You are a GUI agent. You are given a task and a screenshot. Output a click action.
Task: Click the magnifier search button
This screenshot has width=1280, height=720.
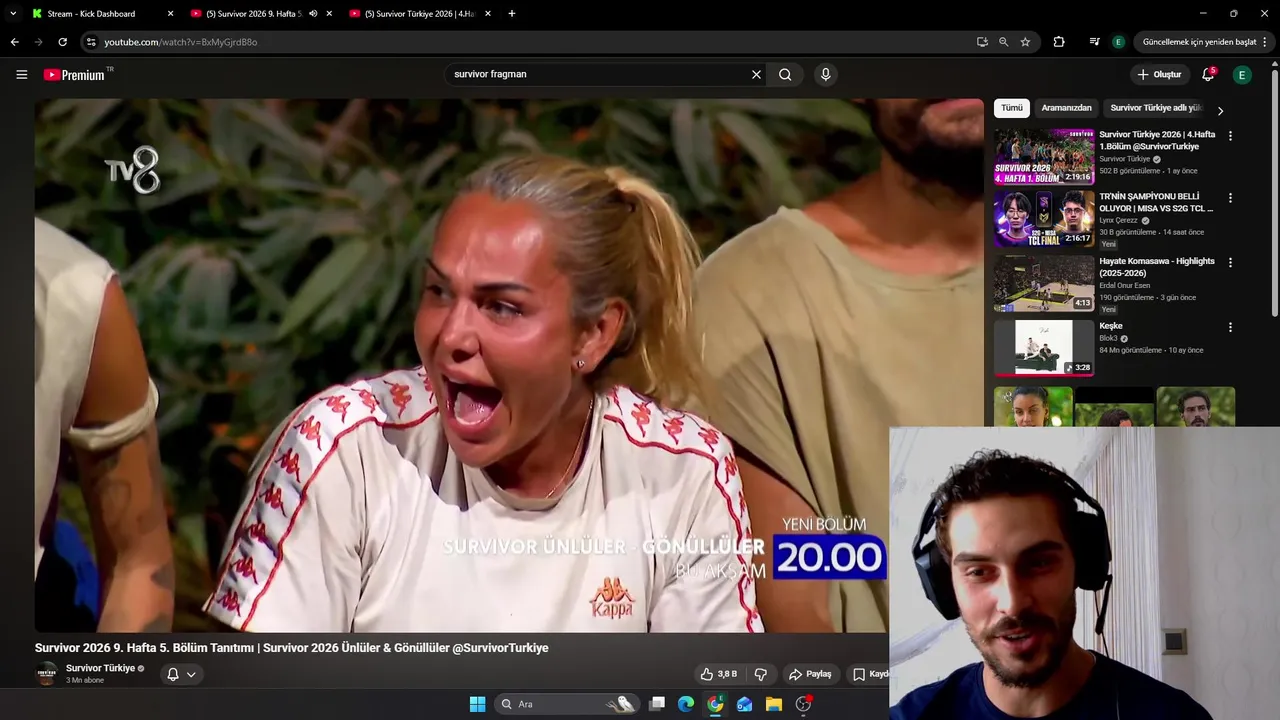click(x=785, y=74)
